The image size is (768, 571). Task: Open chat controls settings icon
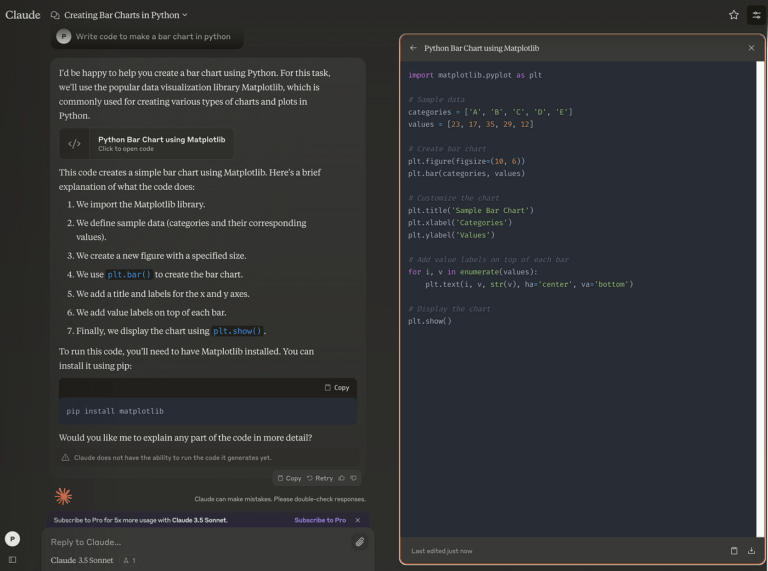click(x=756, y=15)
